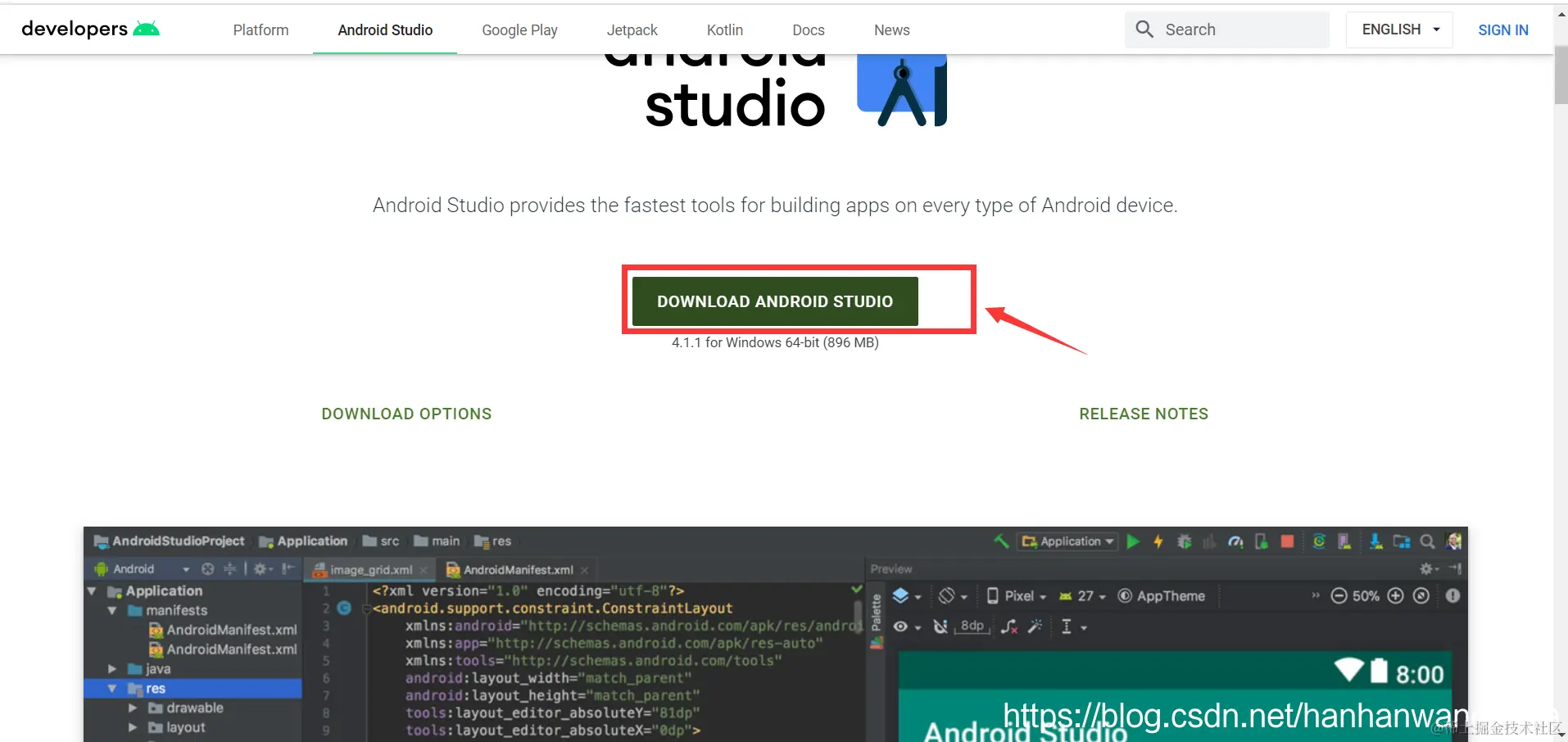Stop the app with red square icon
Image resolution: width=1568 pixels, height=742 pixels.
point(1288,541)
